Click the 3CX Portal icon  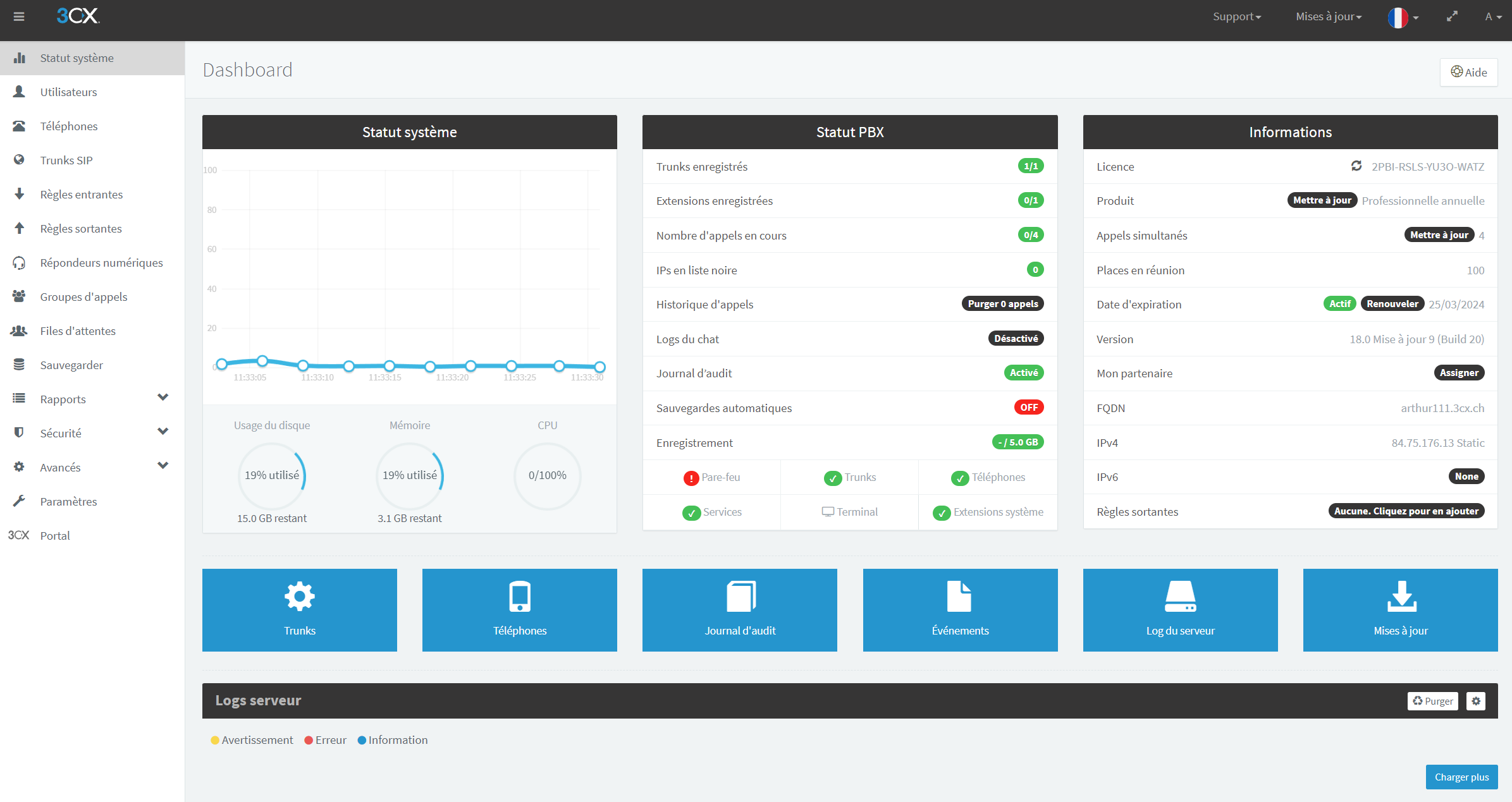pyautogui.click(x=19, y=536)
